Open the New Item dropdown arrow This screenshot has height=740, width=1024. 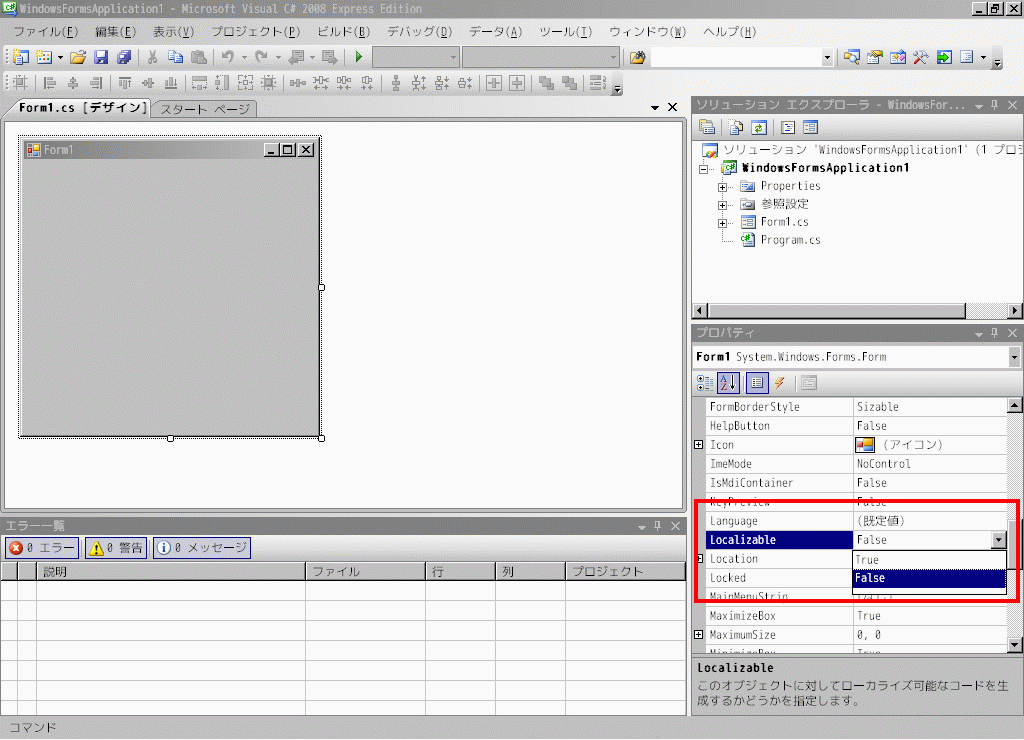(60, 57)
